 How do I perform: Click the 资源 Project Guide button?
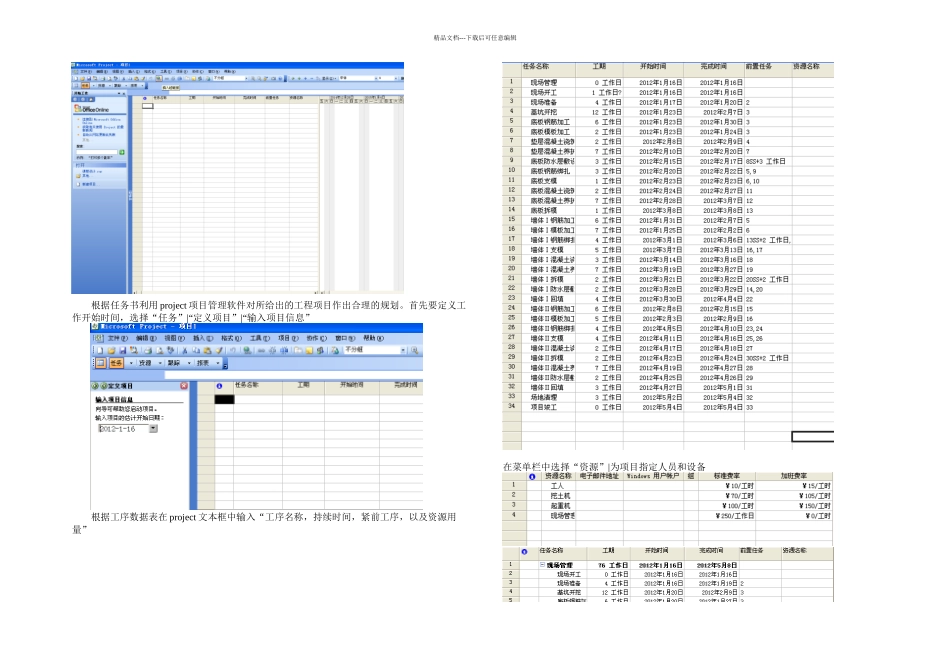point(145,363)
